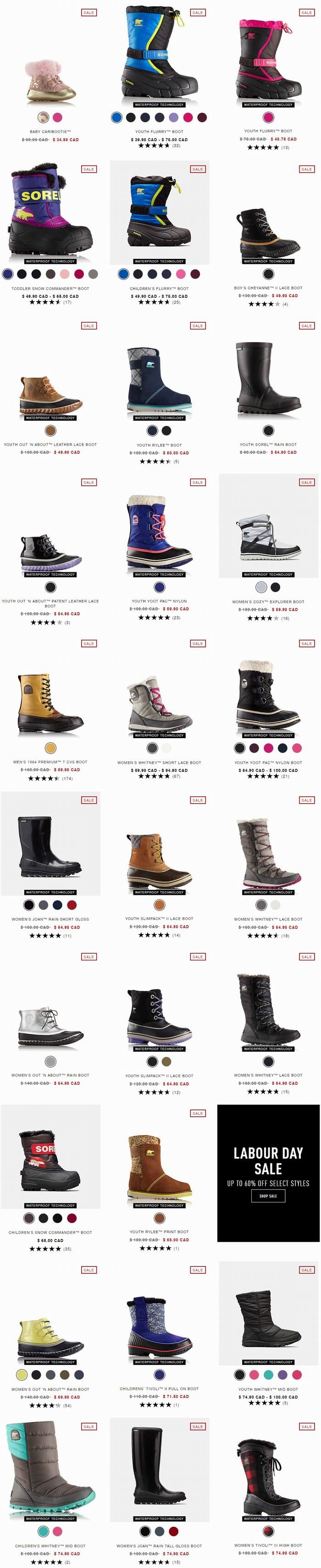Click the SALE badge on the Youth Rylee Boot
321x1568 pixels.
click(x=197, y=326)
